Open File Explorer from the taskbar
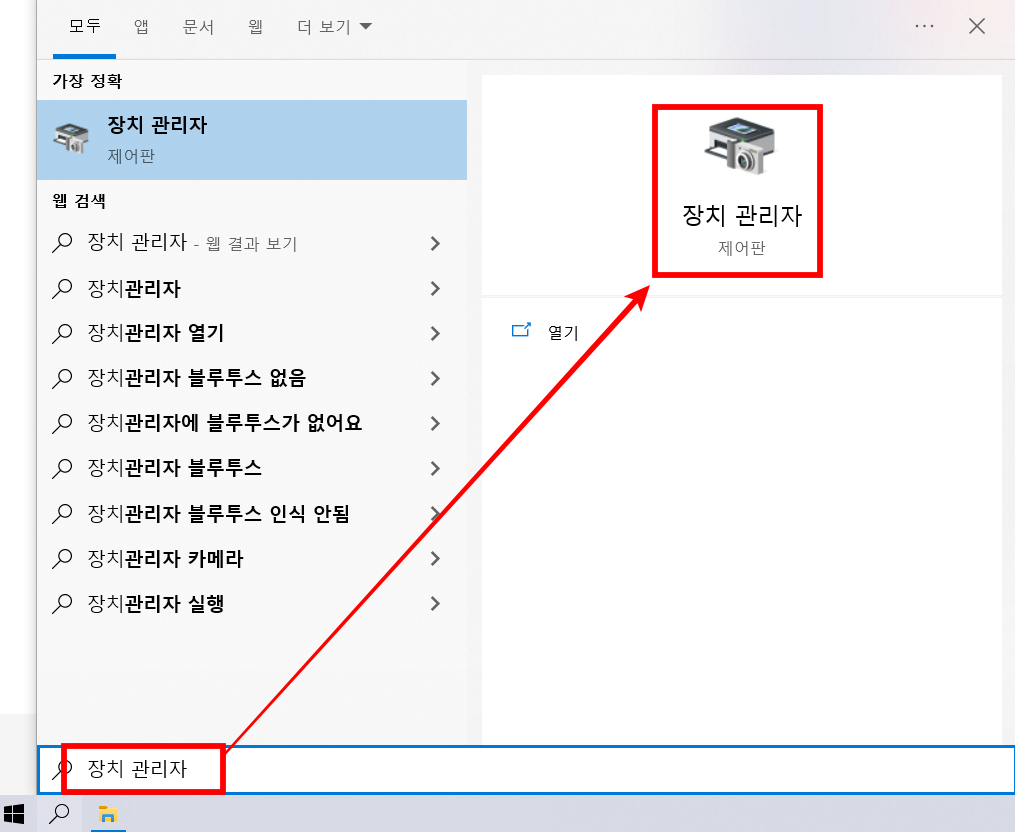The image size is (1015, 832). click(107, 814)
